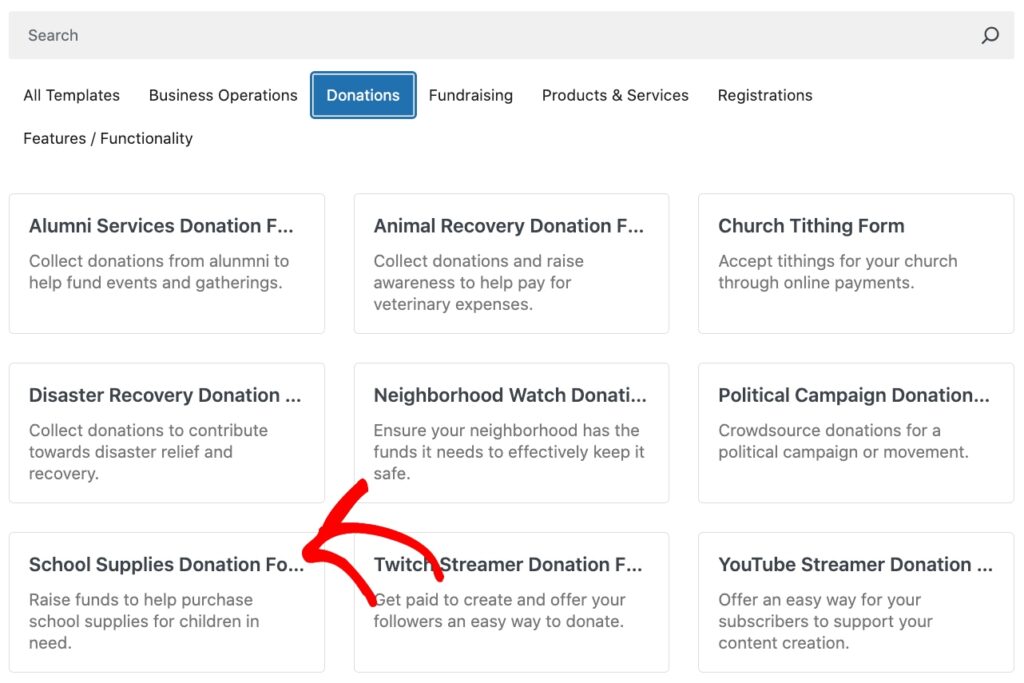This screenshot has width=1024, height=683.
Task: Select the Animal Recovery Donation Form template
Action: pyautogui.click(x=511, y=262)
